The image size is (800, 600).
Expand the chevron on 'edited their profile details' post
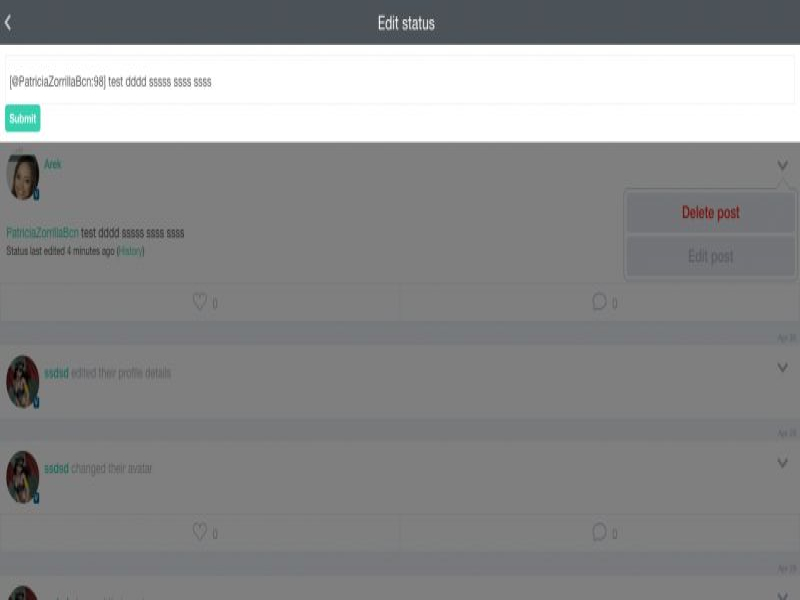[x=782, y=367]
